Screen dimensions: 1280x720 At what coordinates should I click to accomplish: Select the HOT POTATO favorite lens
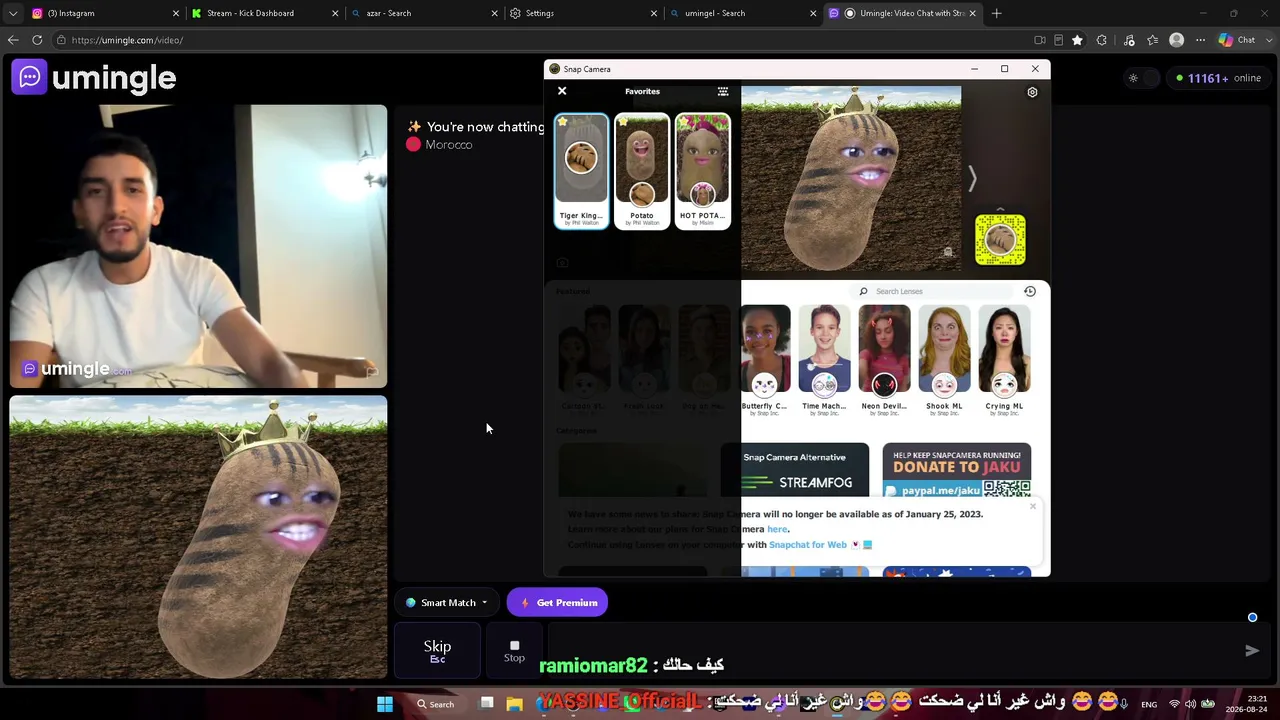(702, 171)
